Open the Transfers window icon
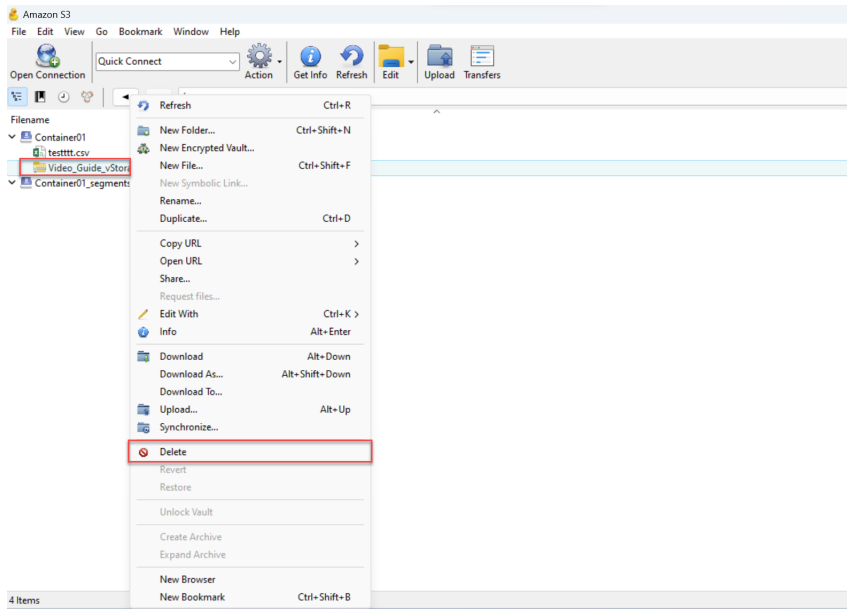The height and width of the screenshot is (614, 851). 482,57
